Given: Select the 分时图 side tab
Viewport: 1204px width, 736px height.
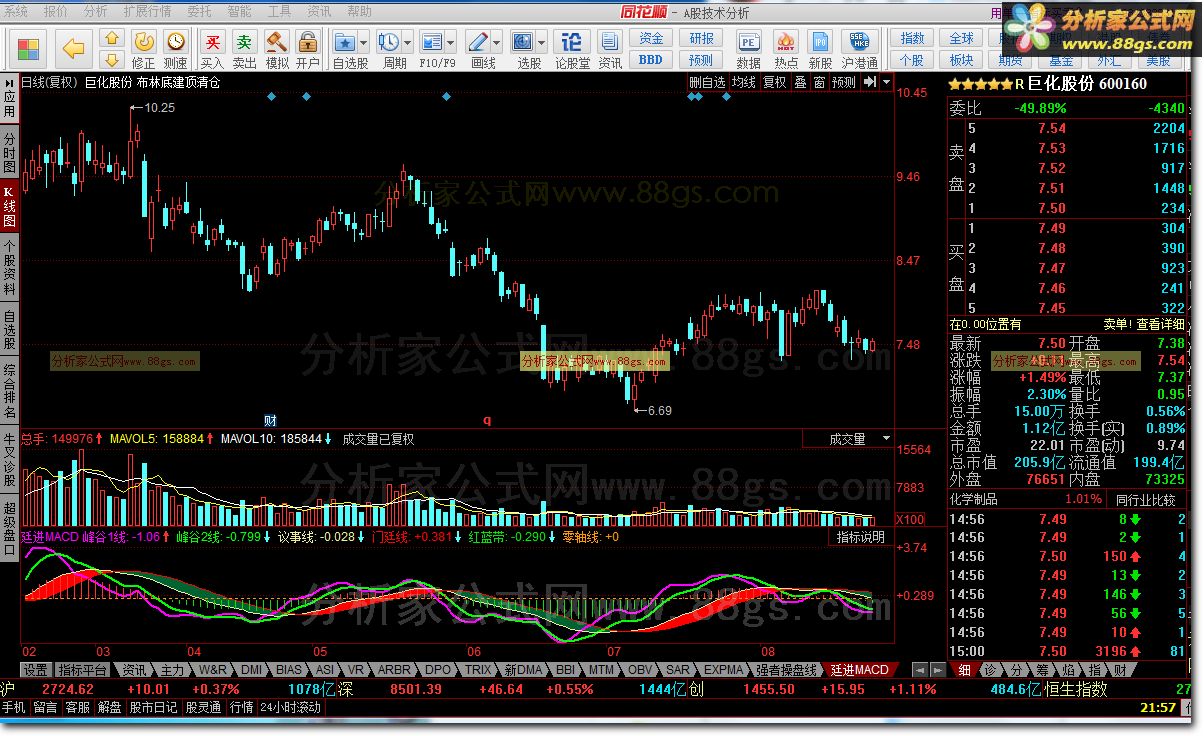Looking at the screenshot, I should tap(9, 152).
